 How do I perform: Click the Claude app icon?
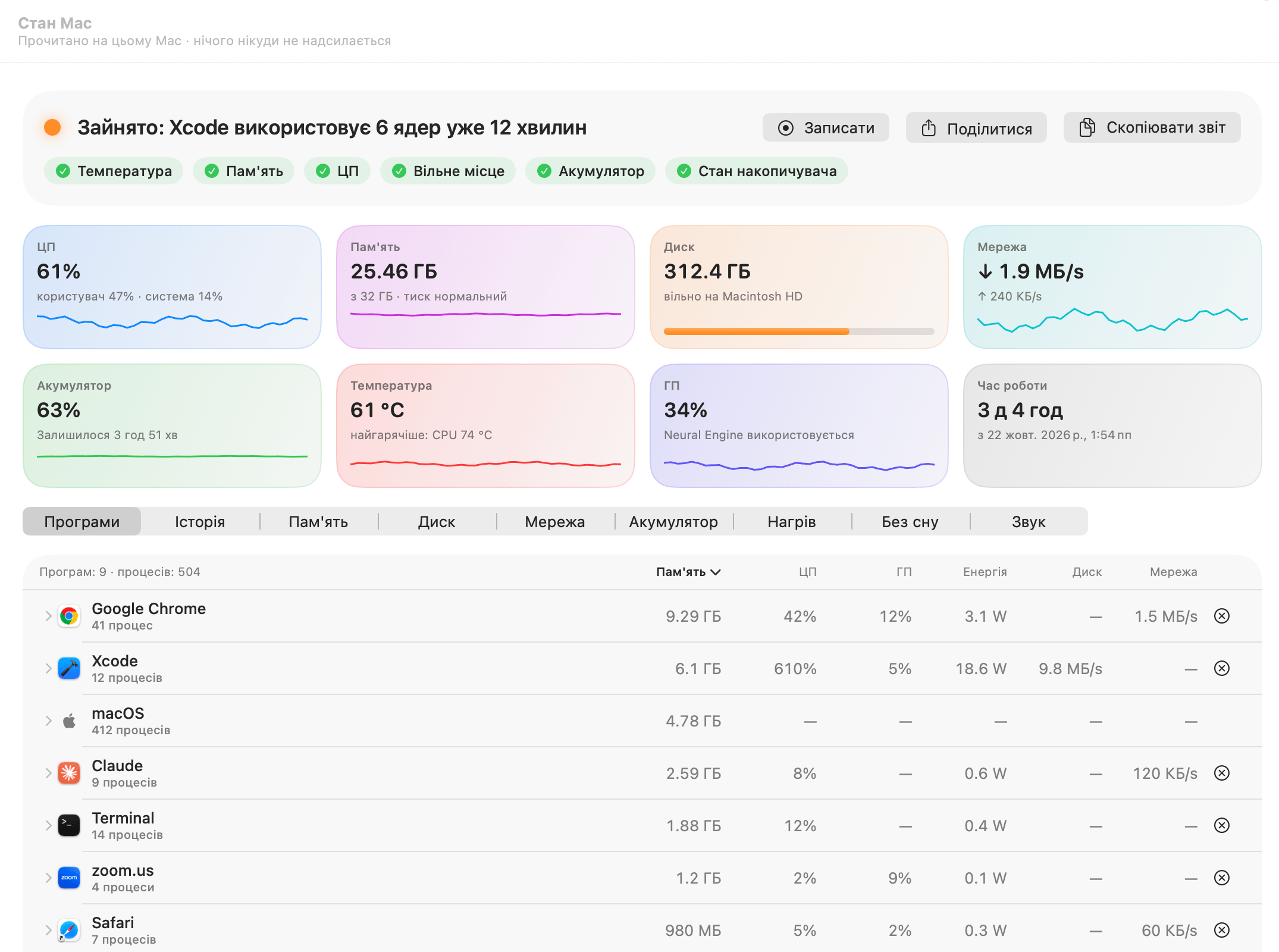(69, 773)
